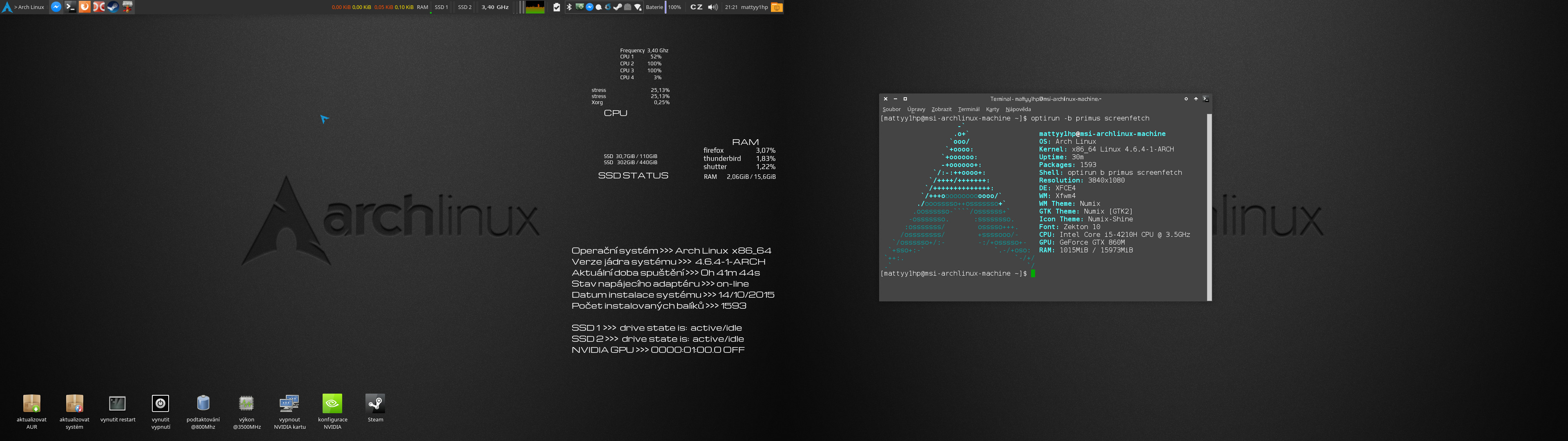Click the stick circle button in terminal titlebar

[1186, 99]
